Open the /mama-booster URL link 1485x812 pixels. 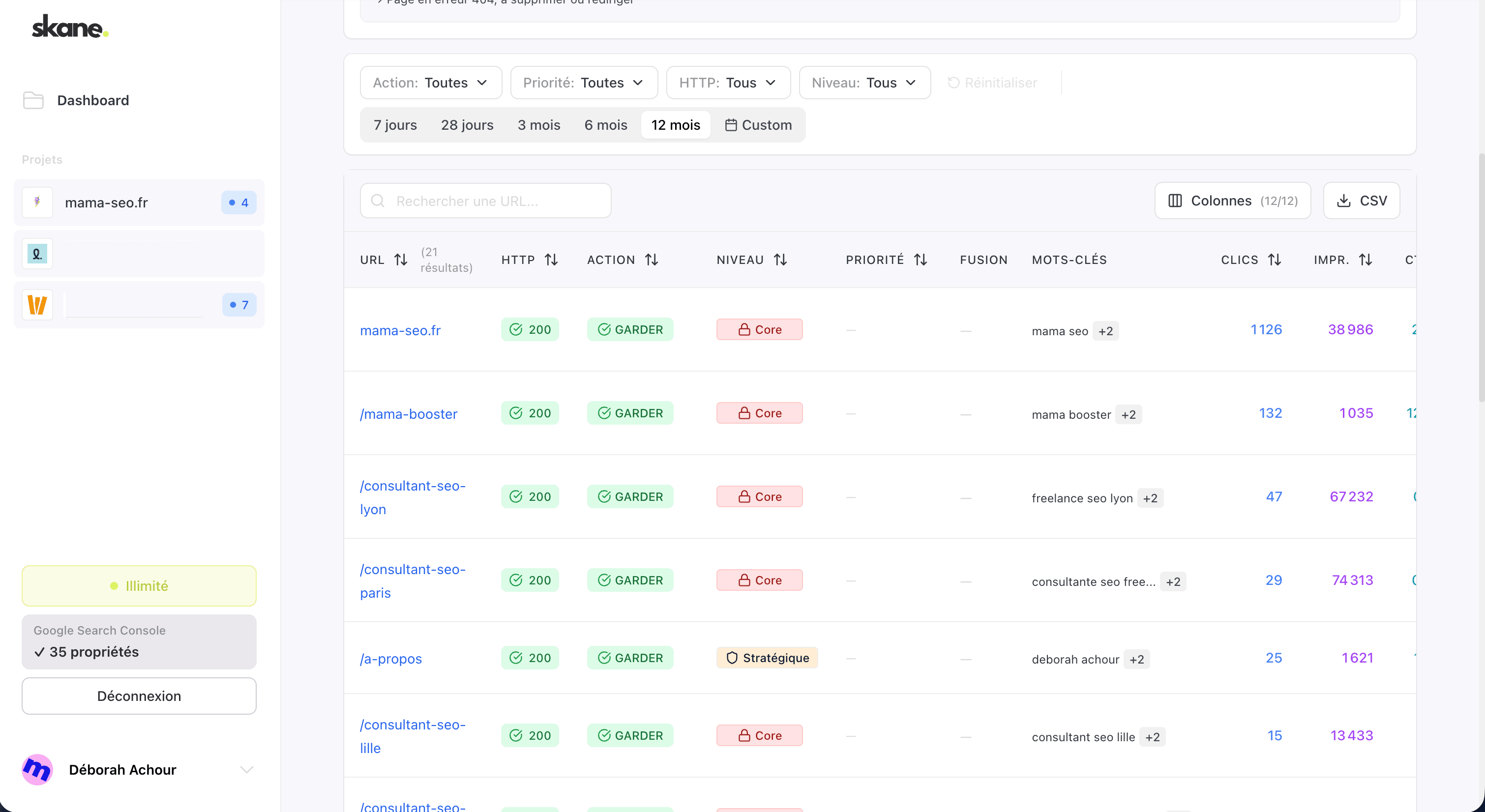[408, 414]
